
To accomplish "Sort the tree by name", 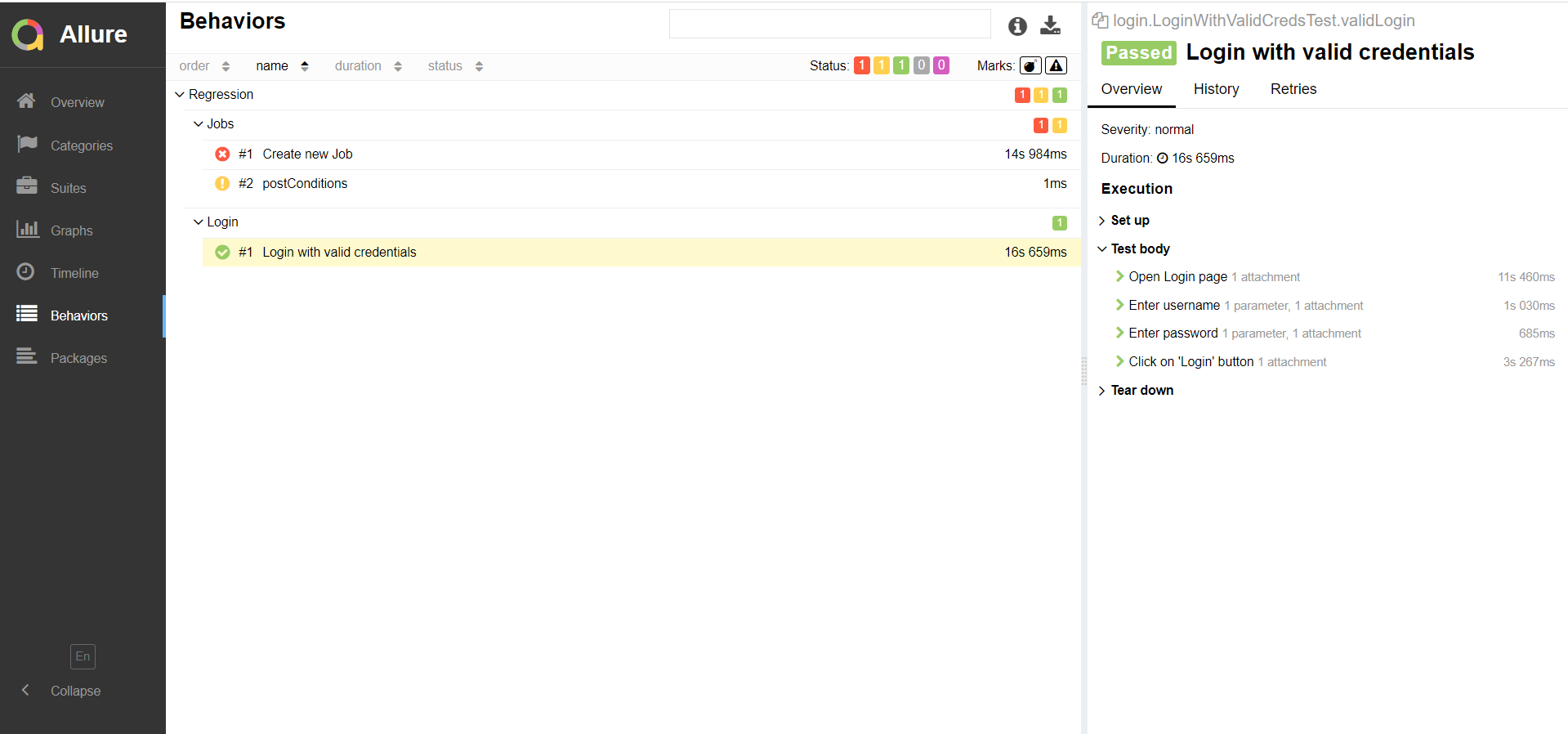I will click(x=282, y=66).
